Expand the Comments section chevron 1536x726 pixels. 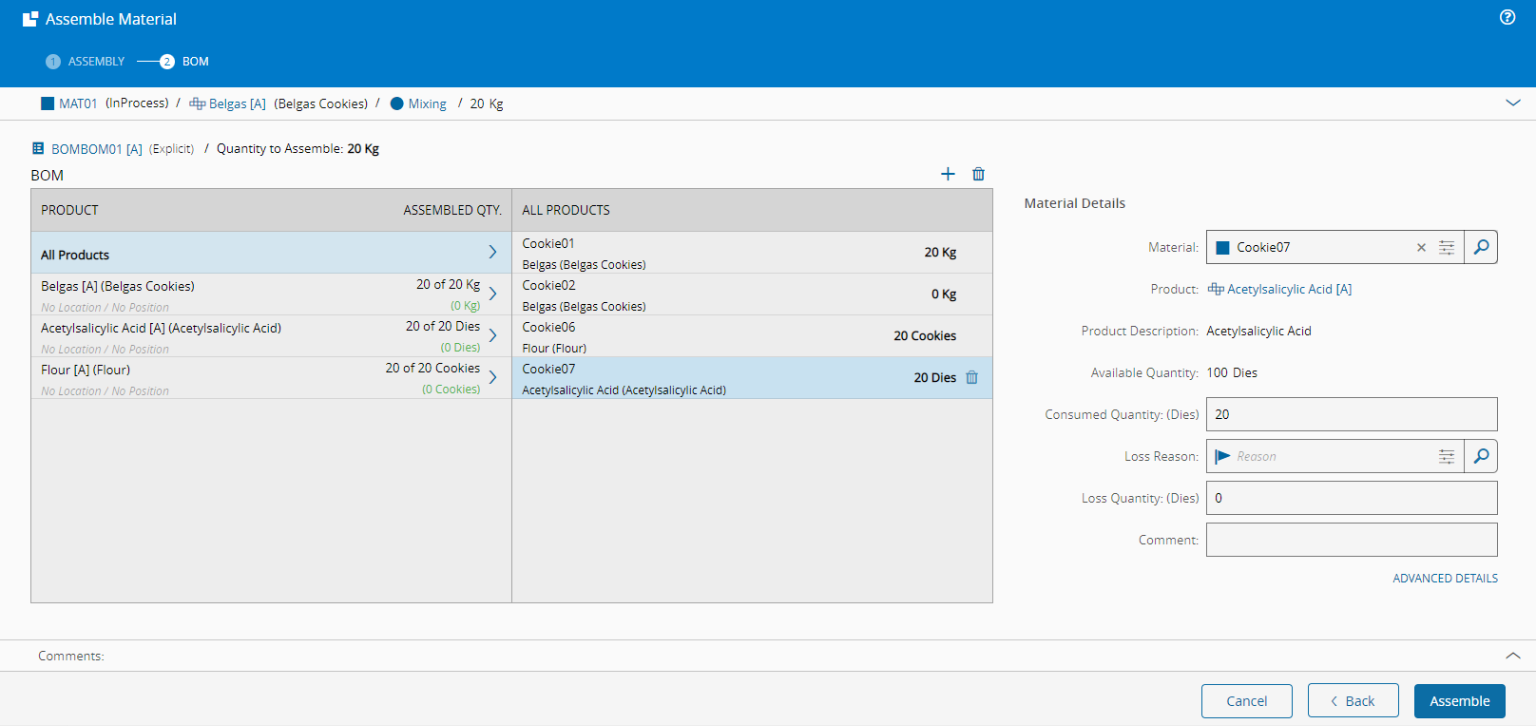(x=1513, y=655)
